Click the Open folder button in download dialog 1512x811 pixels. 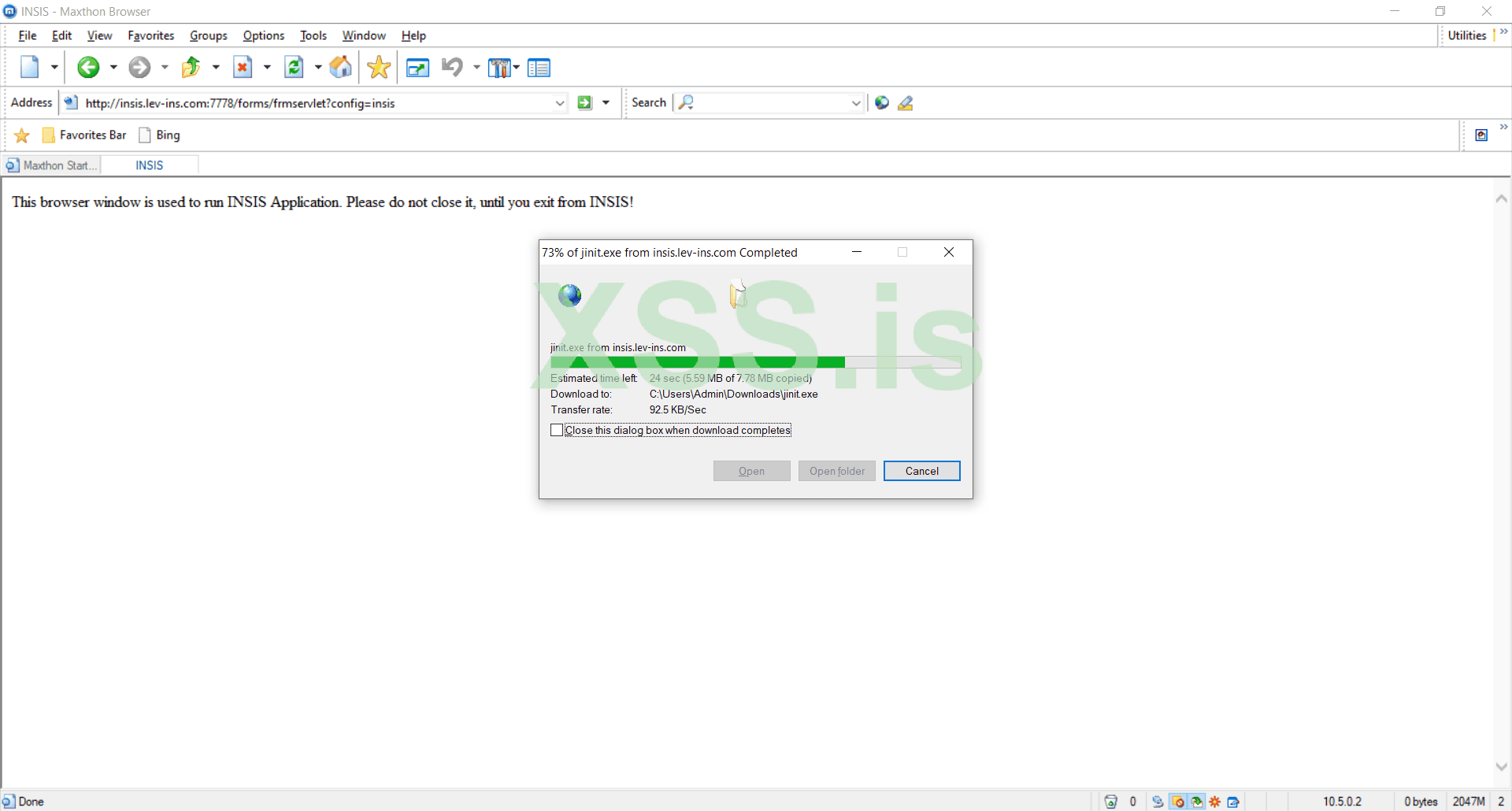coord(836,471)
